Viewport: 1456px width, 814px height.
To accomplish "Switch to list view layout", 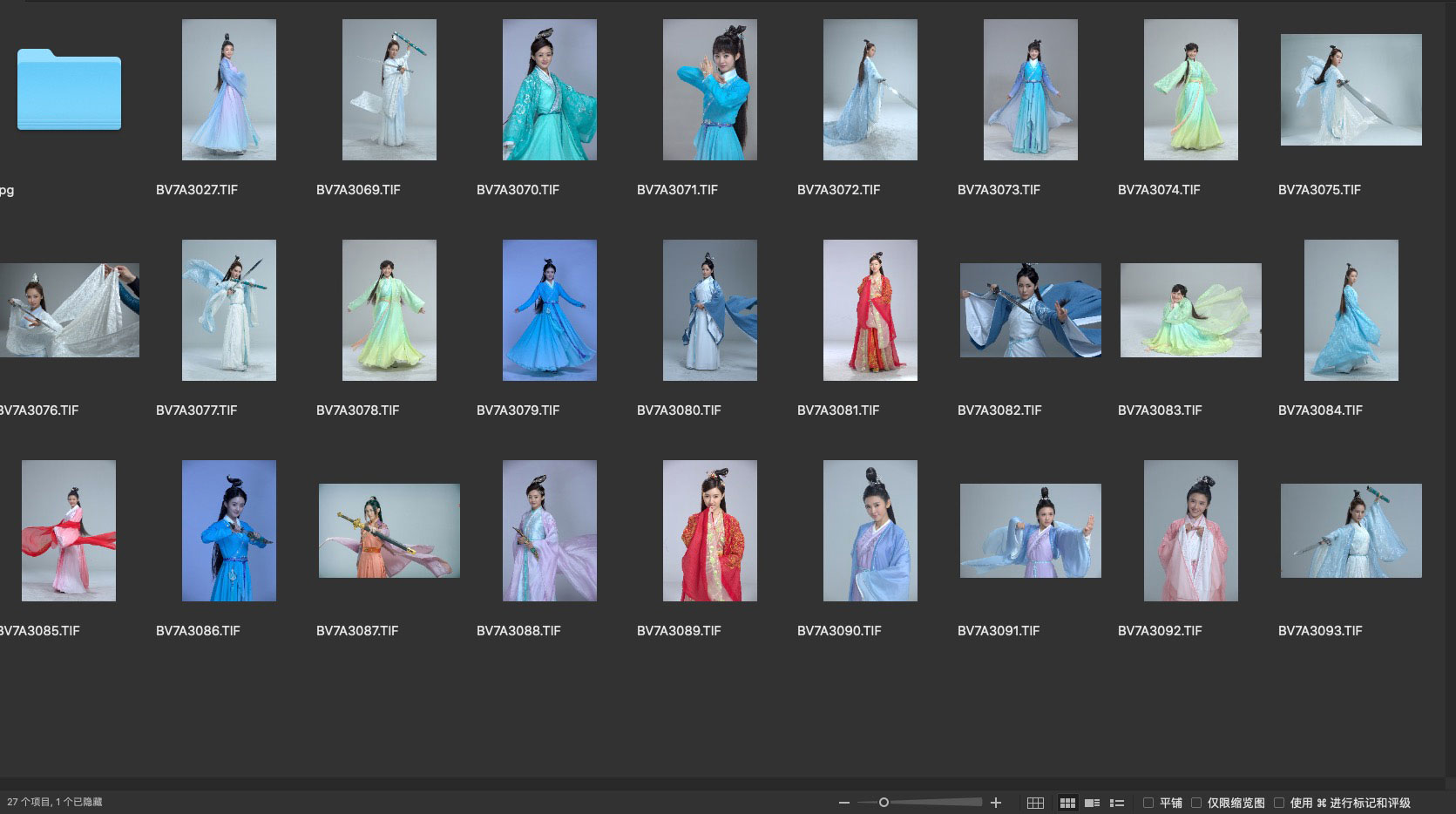I will point(1117,803).
